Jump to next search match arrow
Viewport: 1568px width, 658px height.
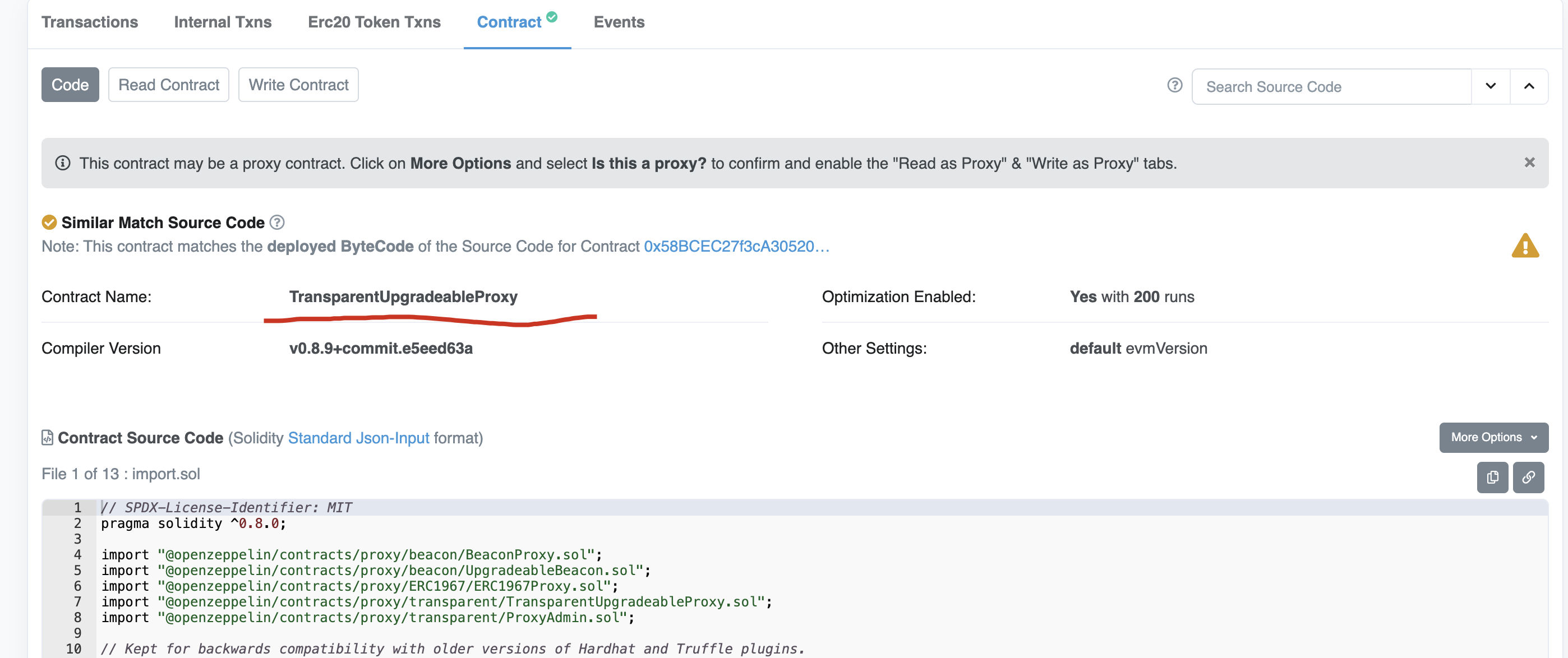(1491, 86)
